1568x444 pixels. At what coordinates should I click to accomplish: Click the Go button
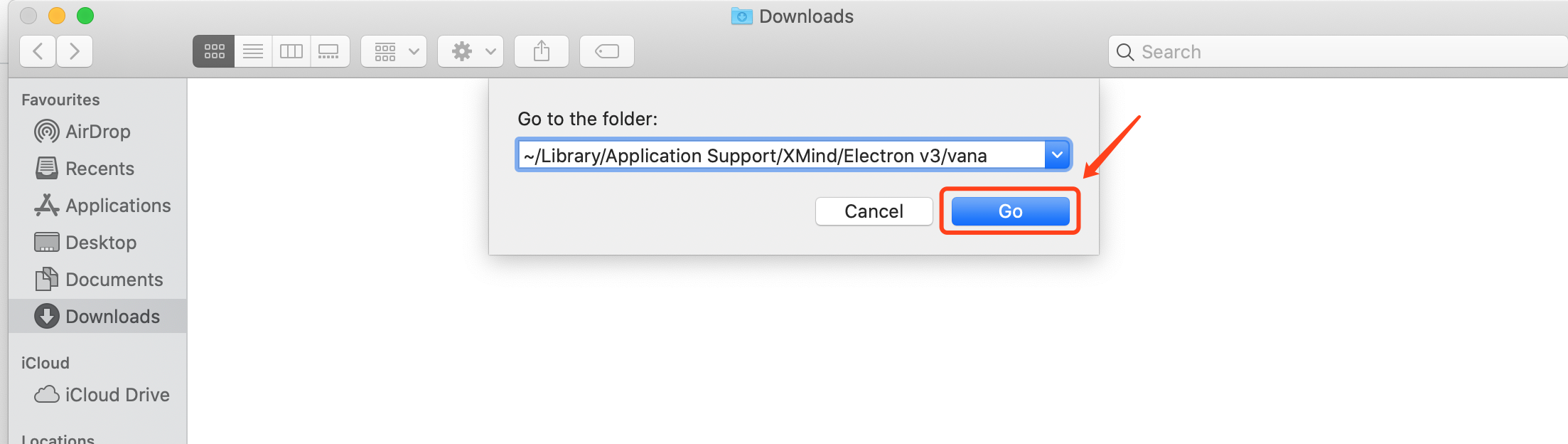[x=1010, y=211]
